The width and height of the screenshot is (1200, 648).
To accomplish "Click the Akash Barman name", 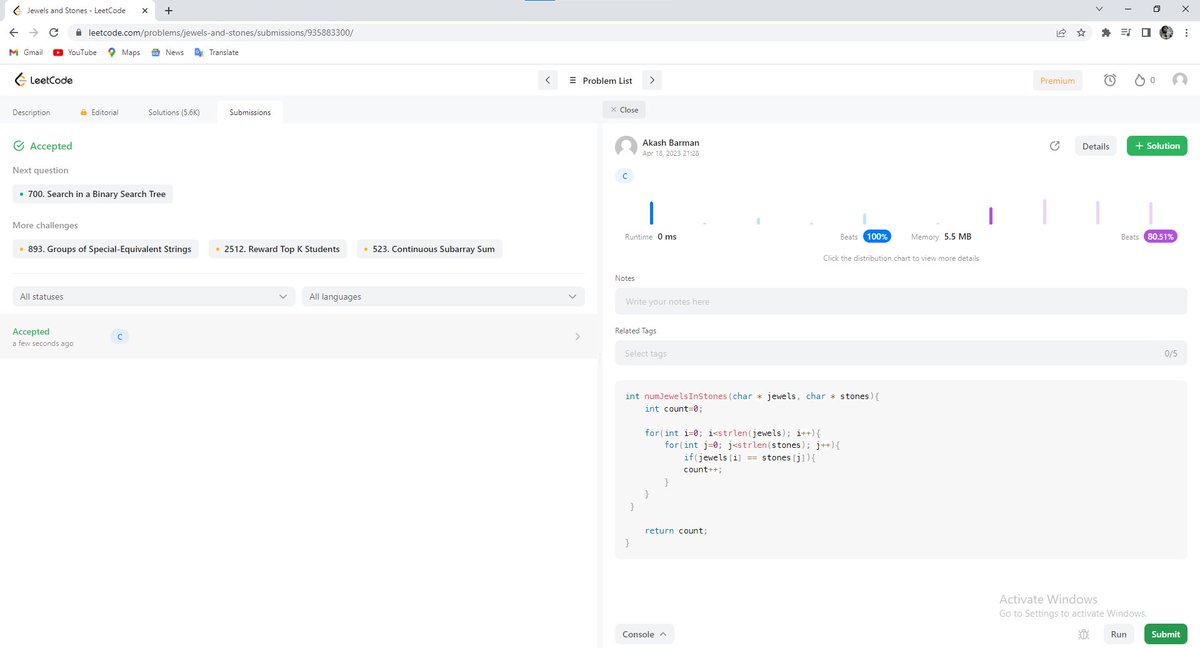I will [670, 142].
